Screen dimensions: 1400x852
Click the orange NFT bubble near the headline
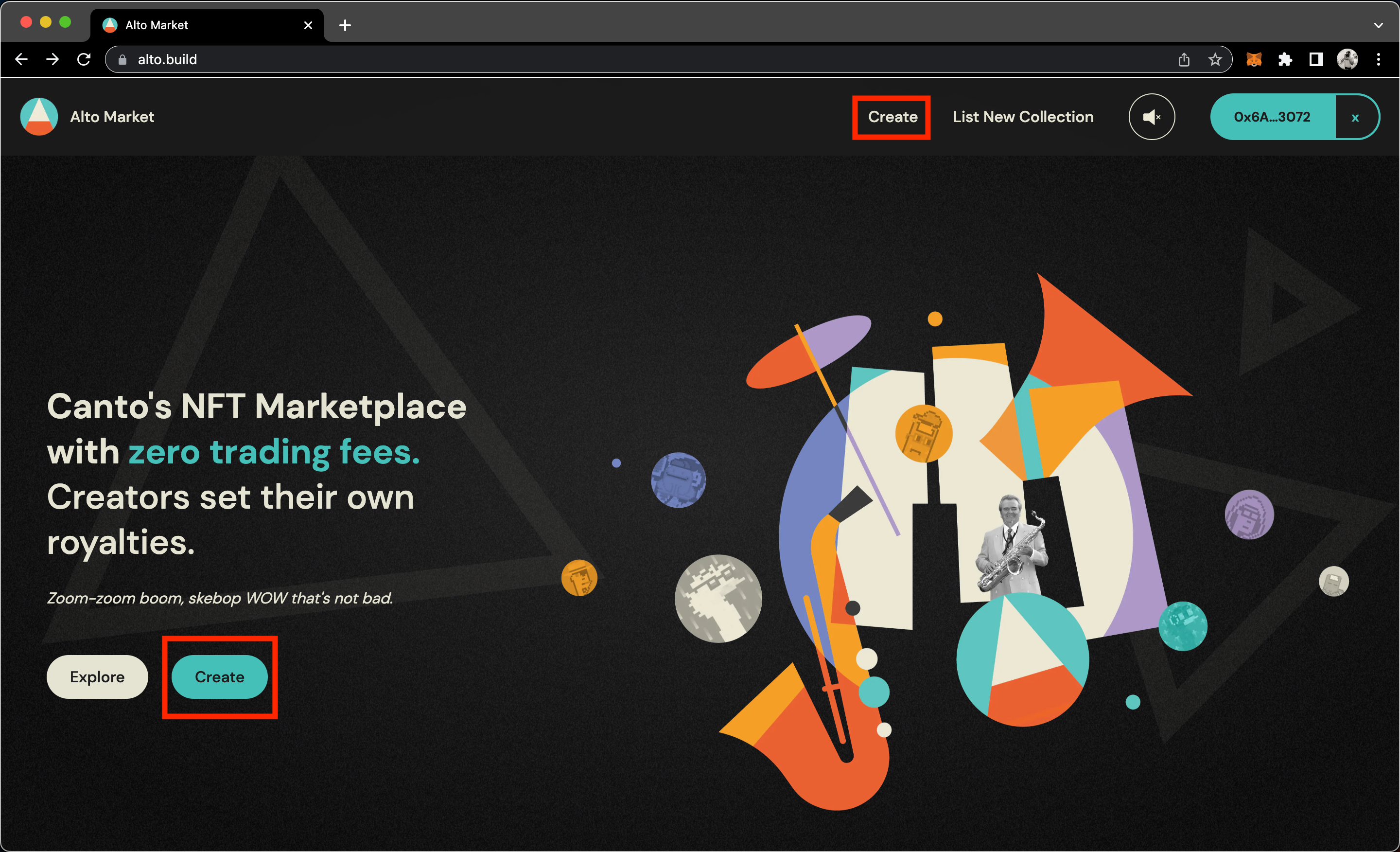coord(579,577)
